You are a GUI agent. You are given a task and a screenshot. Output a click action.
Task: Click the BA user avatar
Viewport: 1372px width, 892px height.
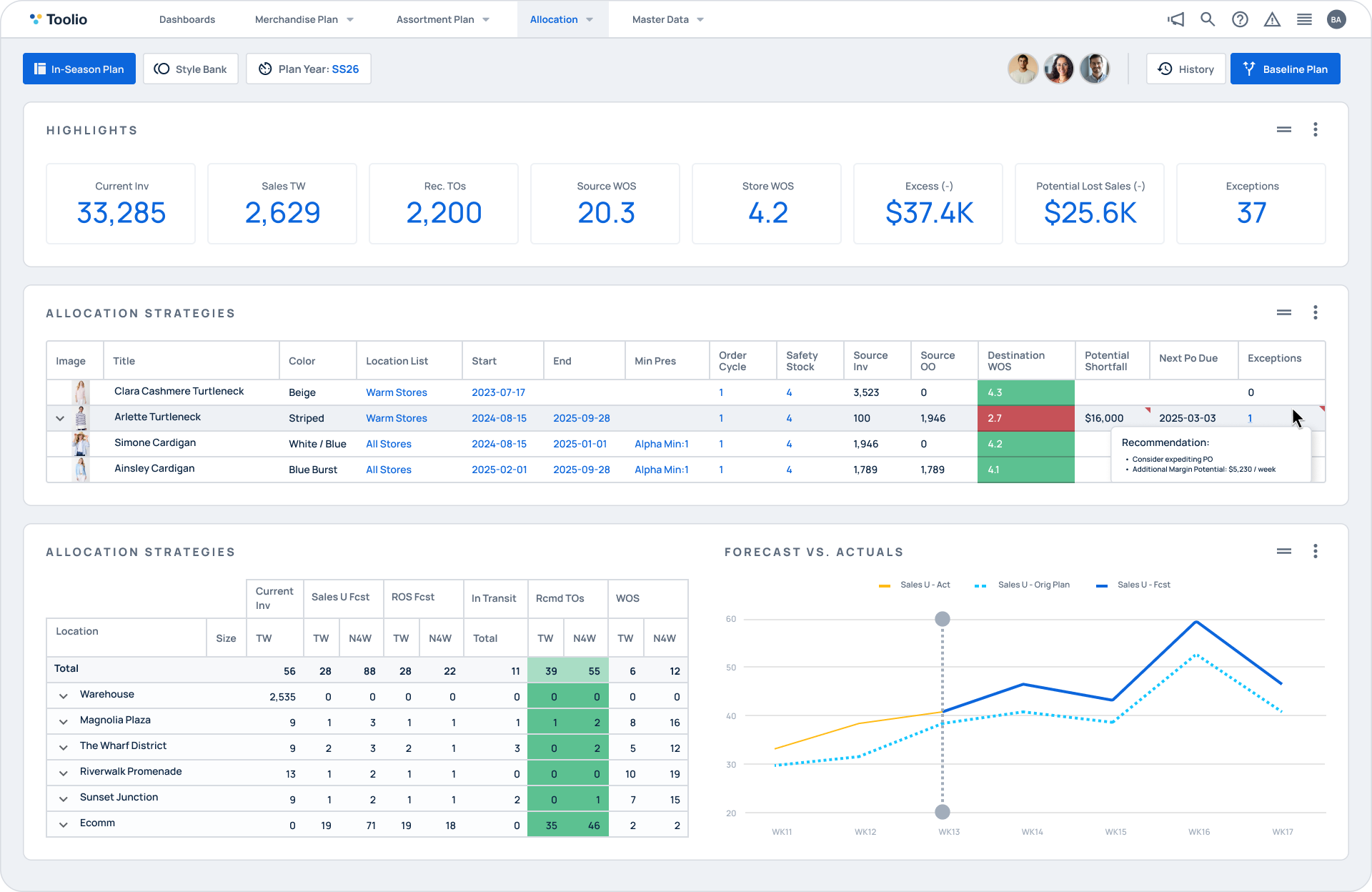(x=1337, y=19)
